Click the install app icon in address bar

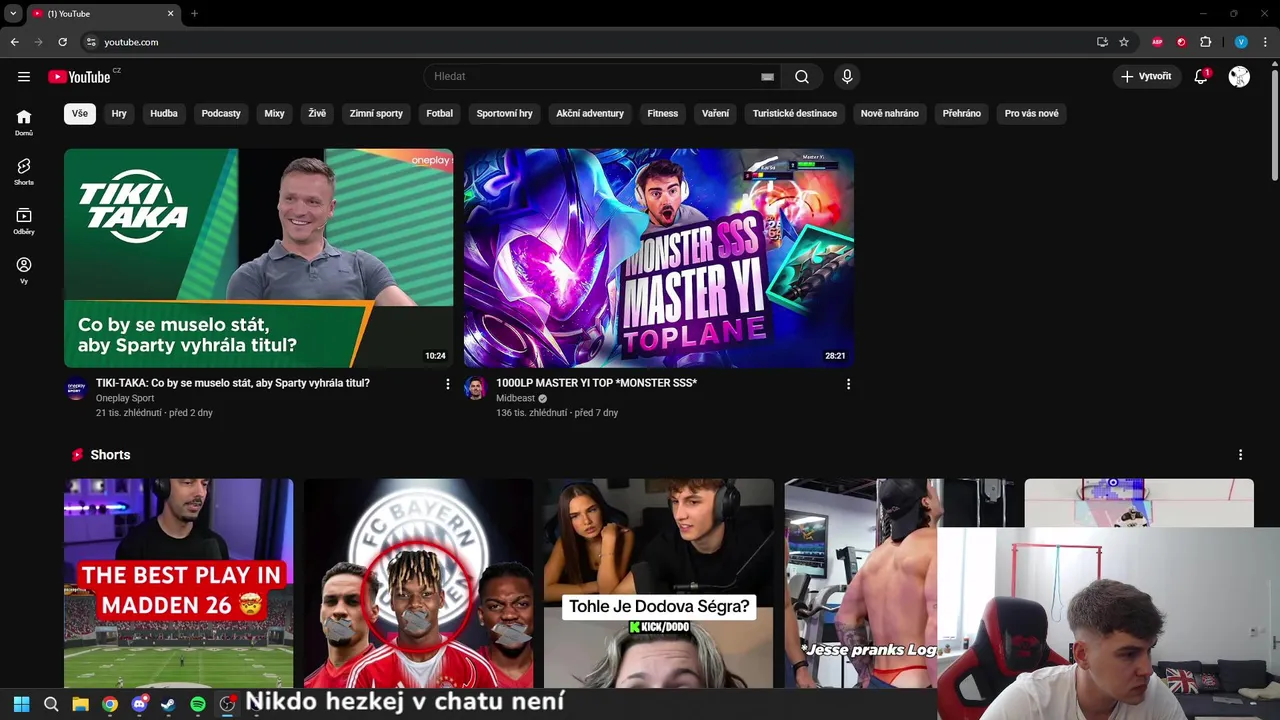tap(1102, 42)
